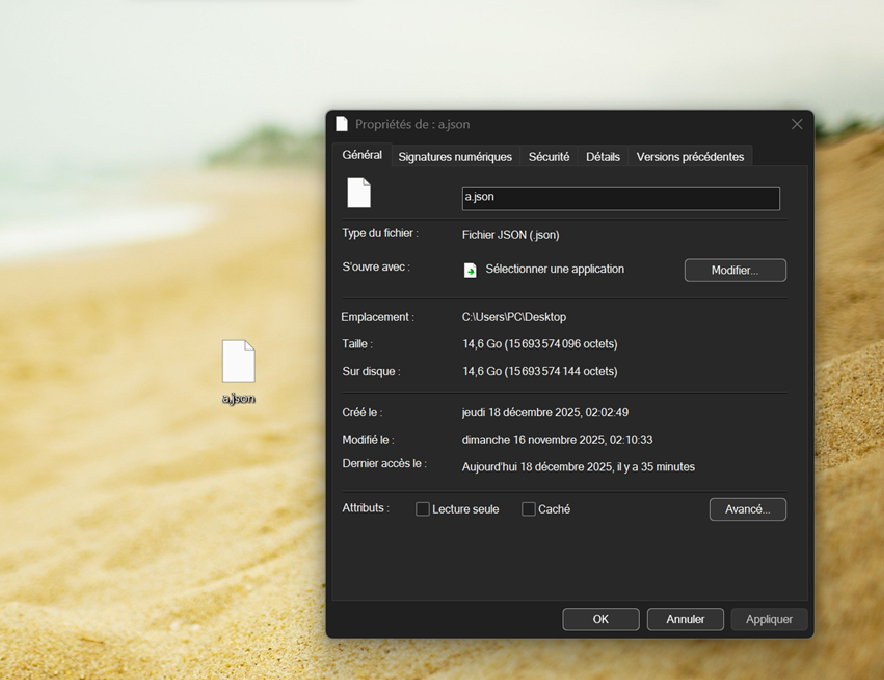884x680 pixels.
Task: Click the large file icon beside filename field
Action: pyautogui.click(x=359, y=192)
